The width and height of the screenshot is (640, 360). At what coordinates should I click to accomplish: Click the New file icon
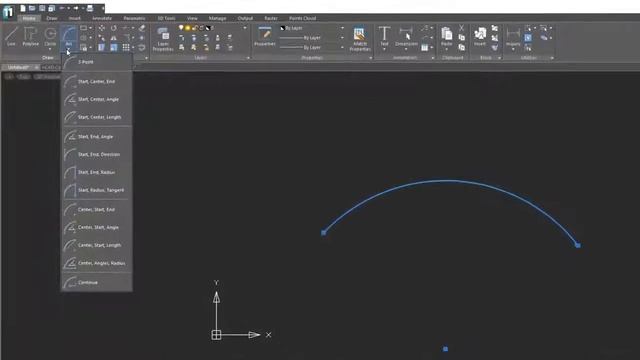click(23, 8)
